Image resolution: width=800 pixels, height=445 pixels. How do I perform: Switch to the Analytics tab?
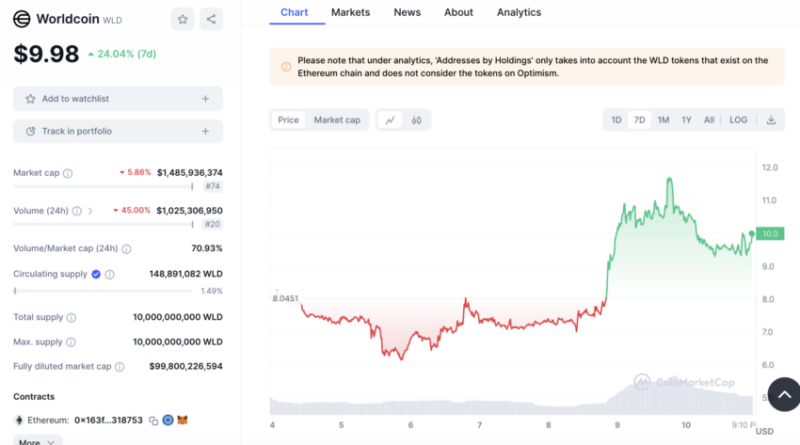[518, 12]
